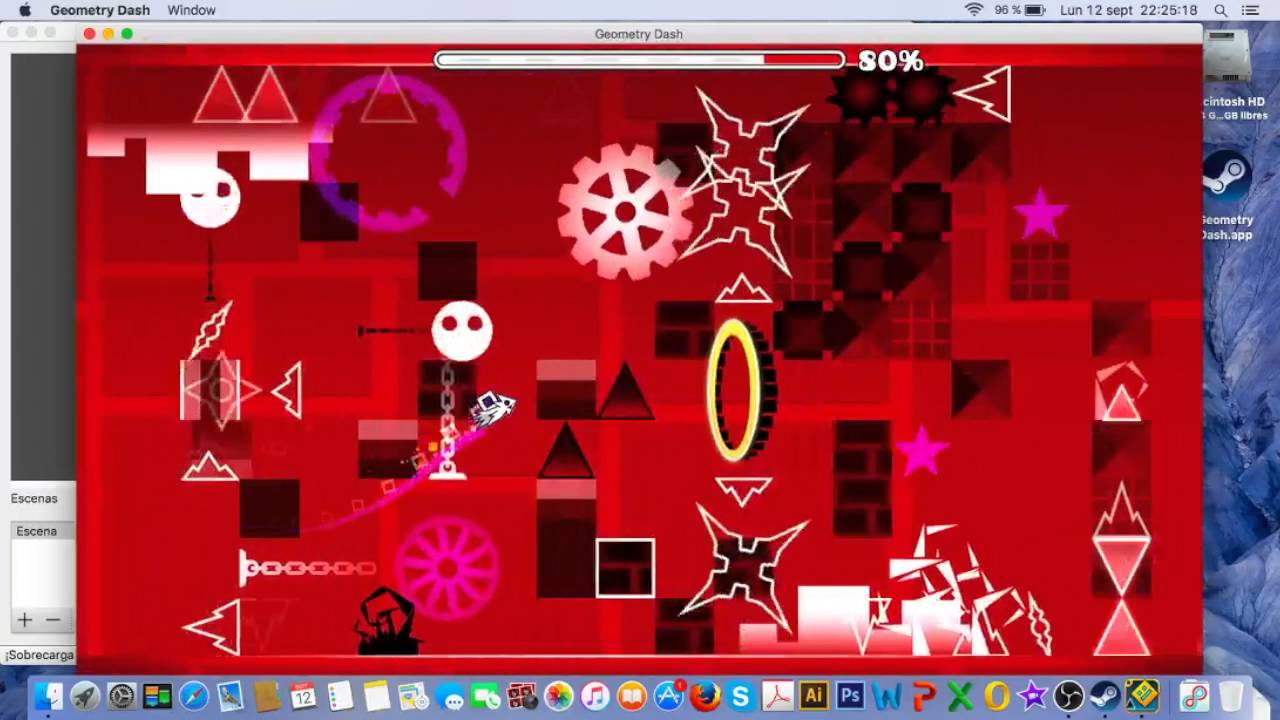The width and height of the screenshot is (1280, 720).
Task: Open Microsoft Word W icon
Action: tap(887, 696)
